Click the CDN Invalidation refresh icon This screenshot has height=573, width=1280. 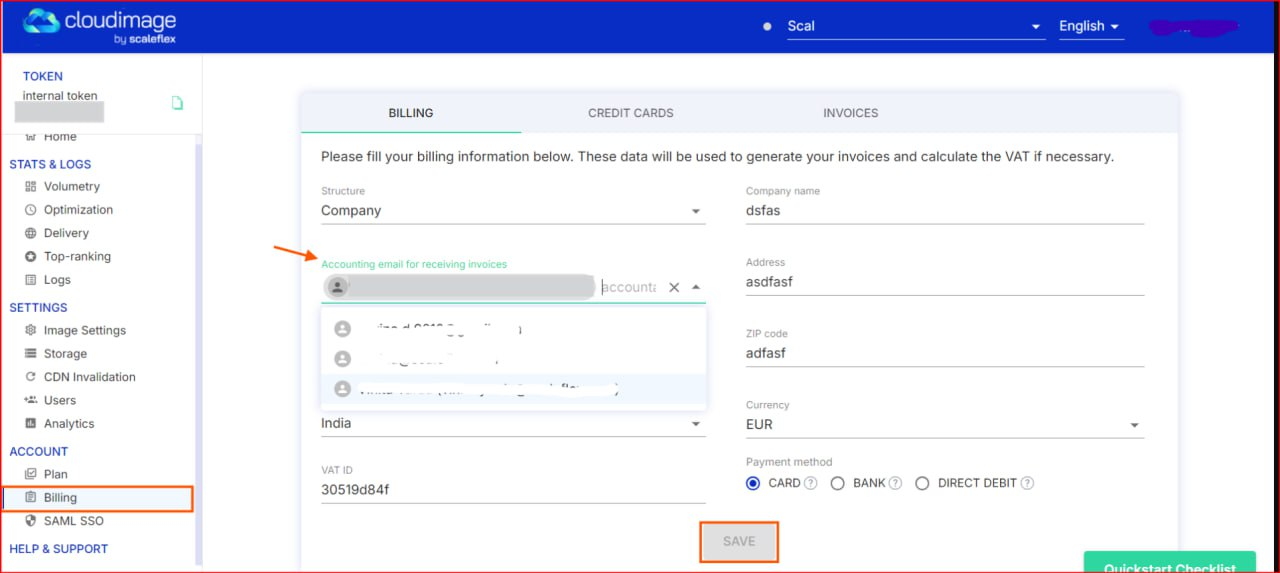tap(30, 377)
